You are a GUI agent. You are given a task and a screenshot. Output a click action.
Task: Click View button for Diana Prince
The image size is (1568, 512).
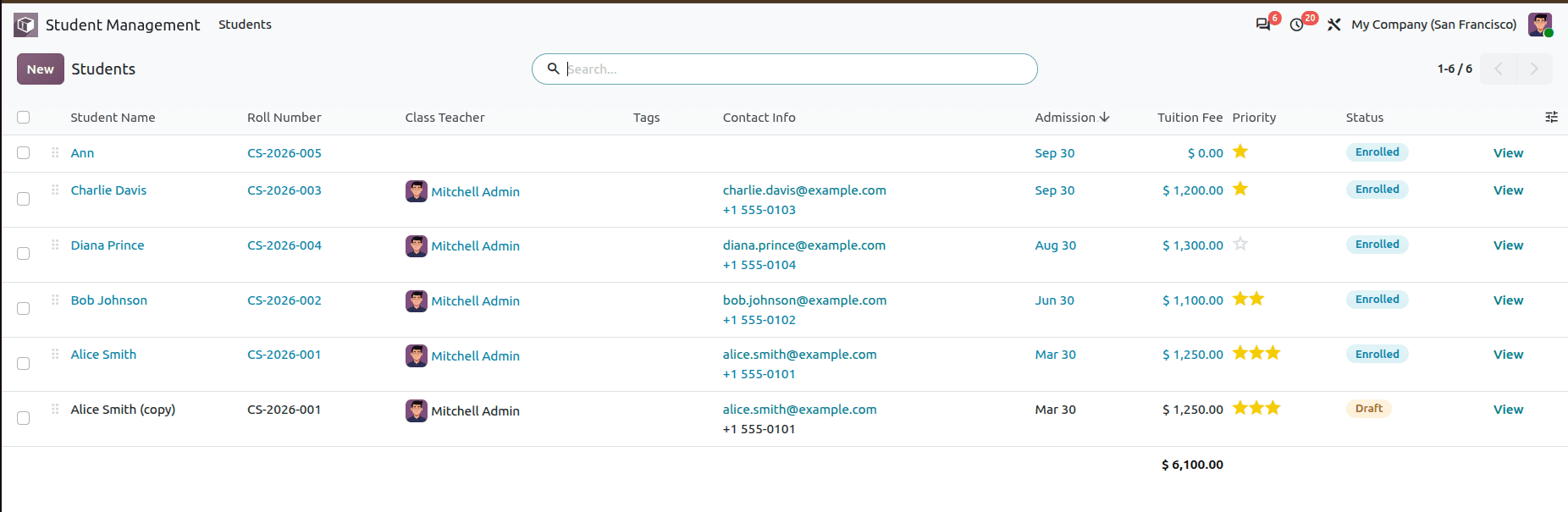[1508, 245]
